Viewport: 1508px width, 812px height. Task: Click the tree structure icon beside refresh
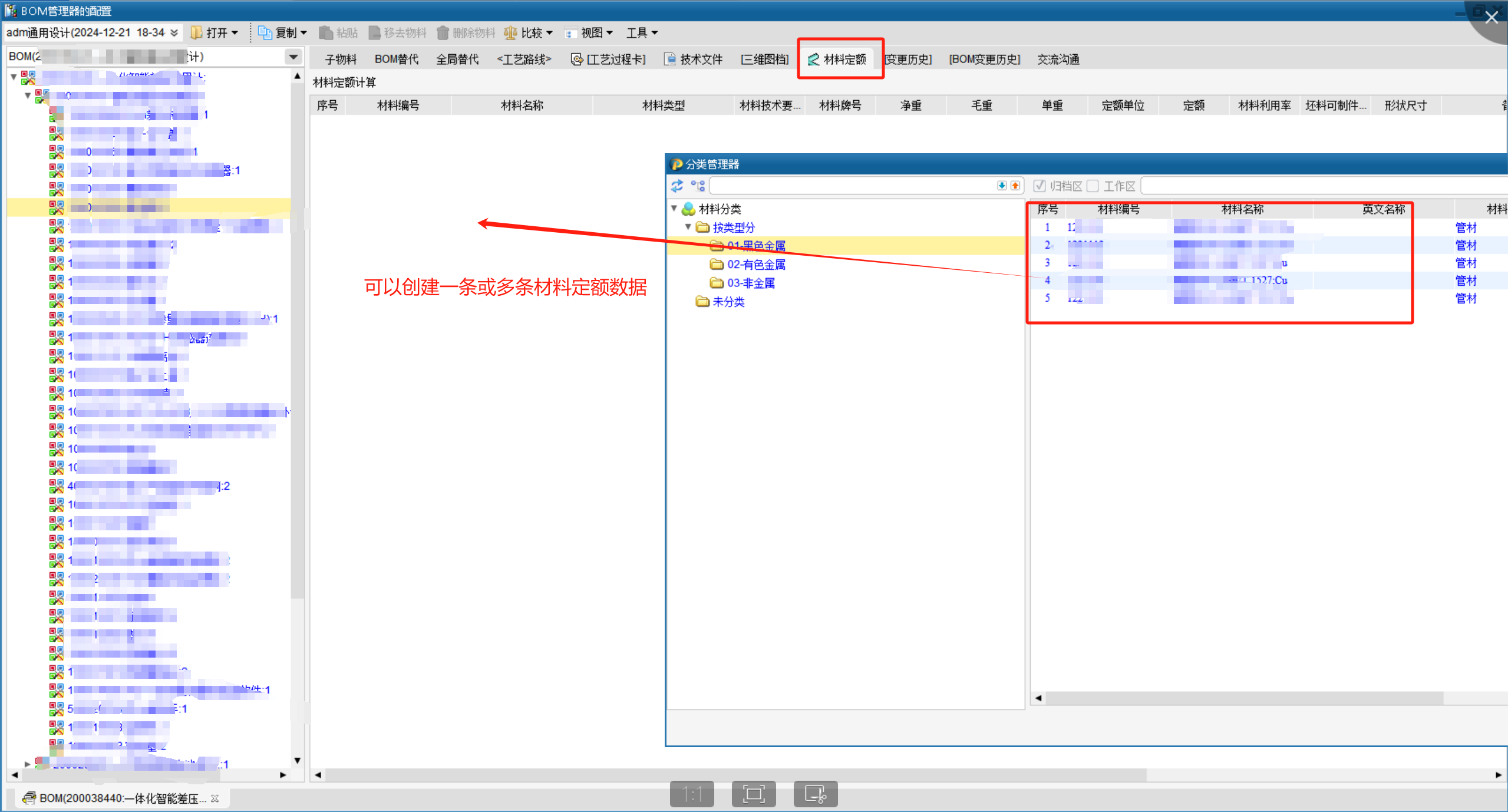(698, 186)
